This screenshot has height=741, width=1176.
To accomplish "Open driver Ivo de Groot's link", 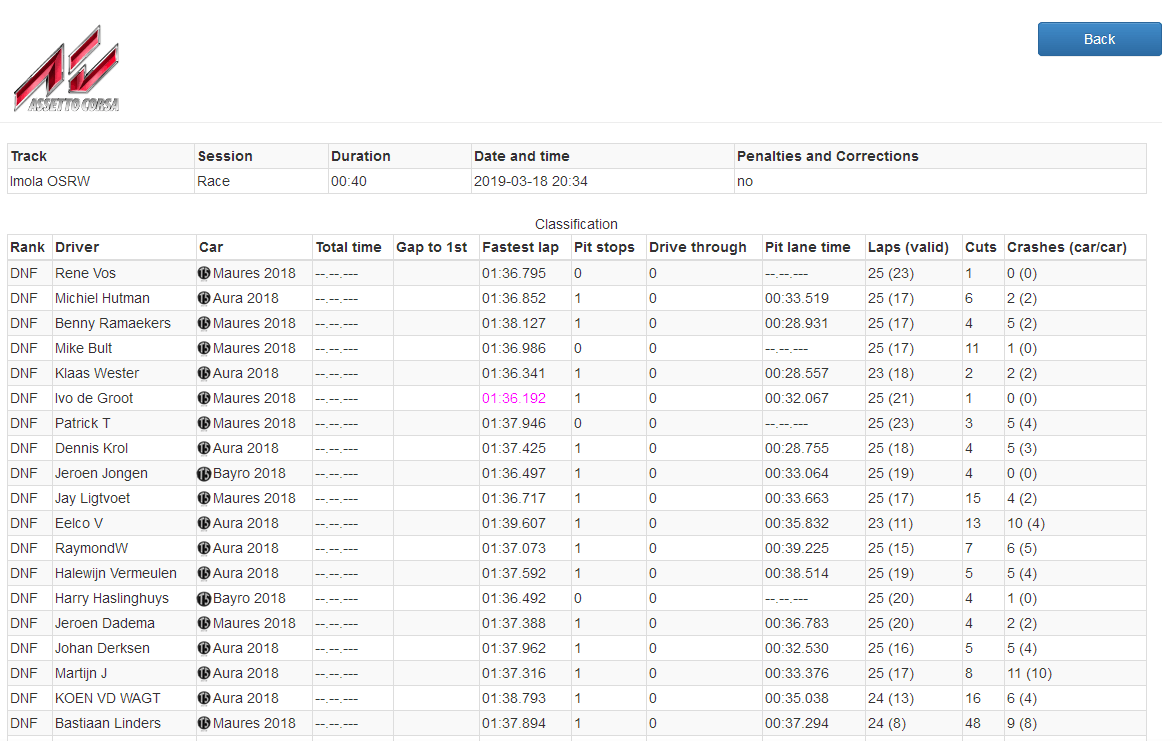I will 94,398.
